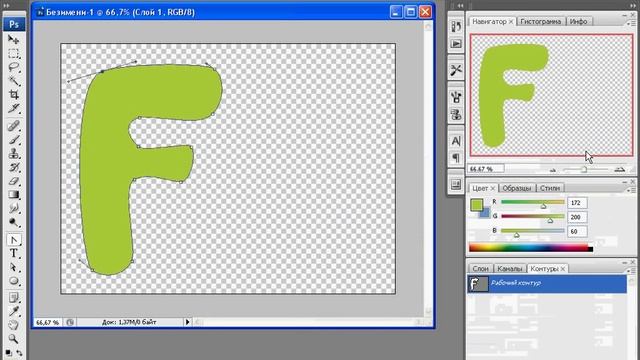
Task: Select the Eraser tool
Action: 13,181
